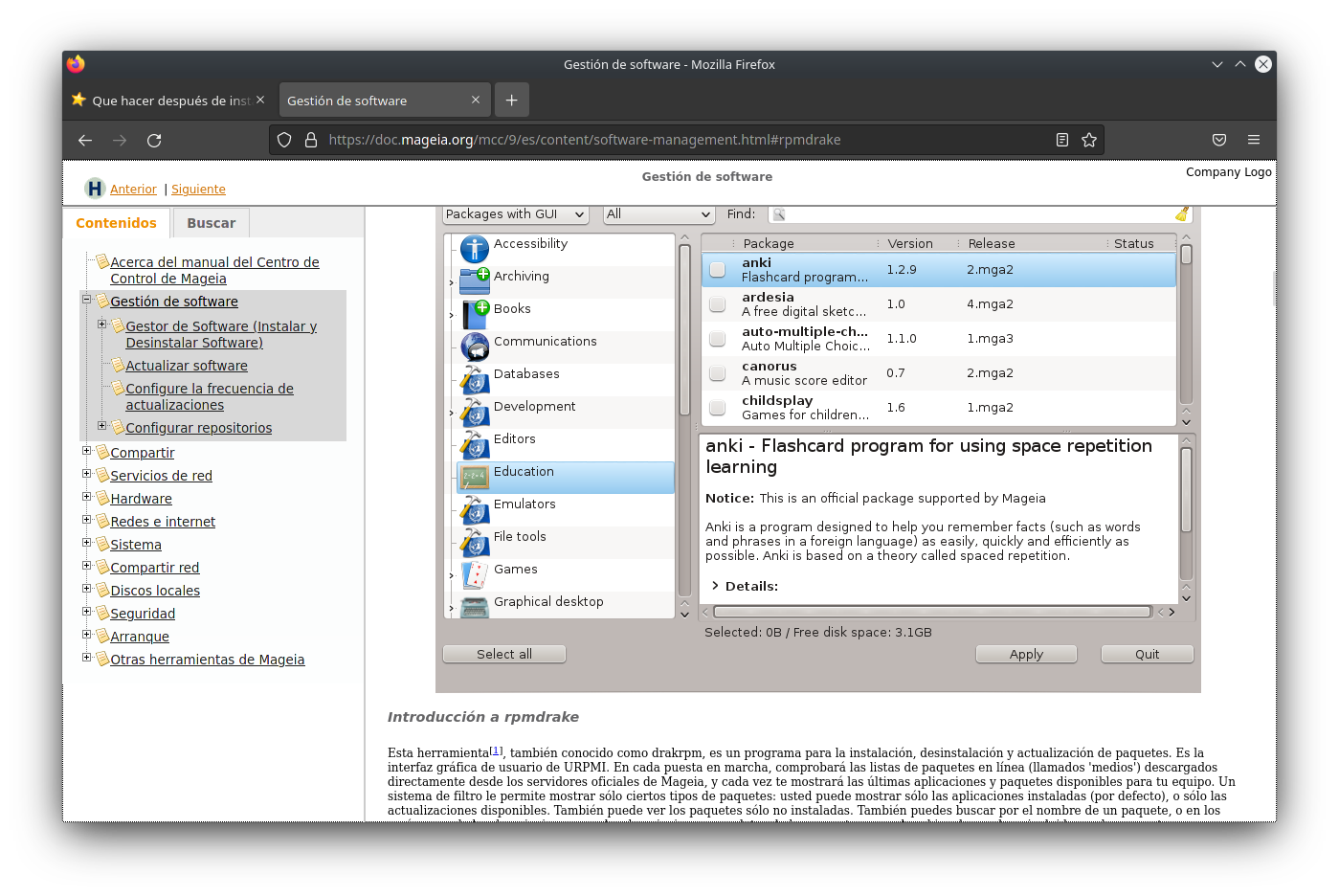Image resolution: width=1339 pixels, height=896 pixels.
Task: Click the Games category icon
Action: pyautogui.click(x=475, y=574)
